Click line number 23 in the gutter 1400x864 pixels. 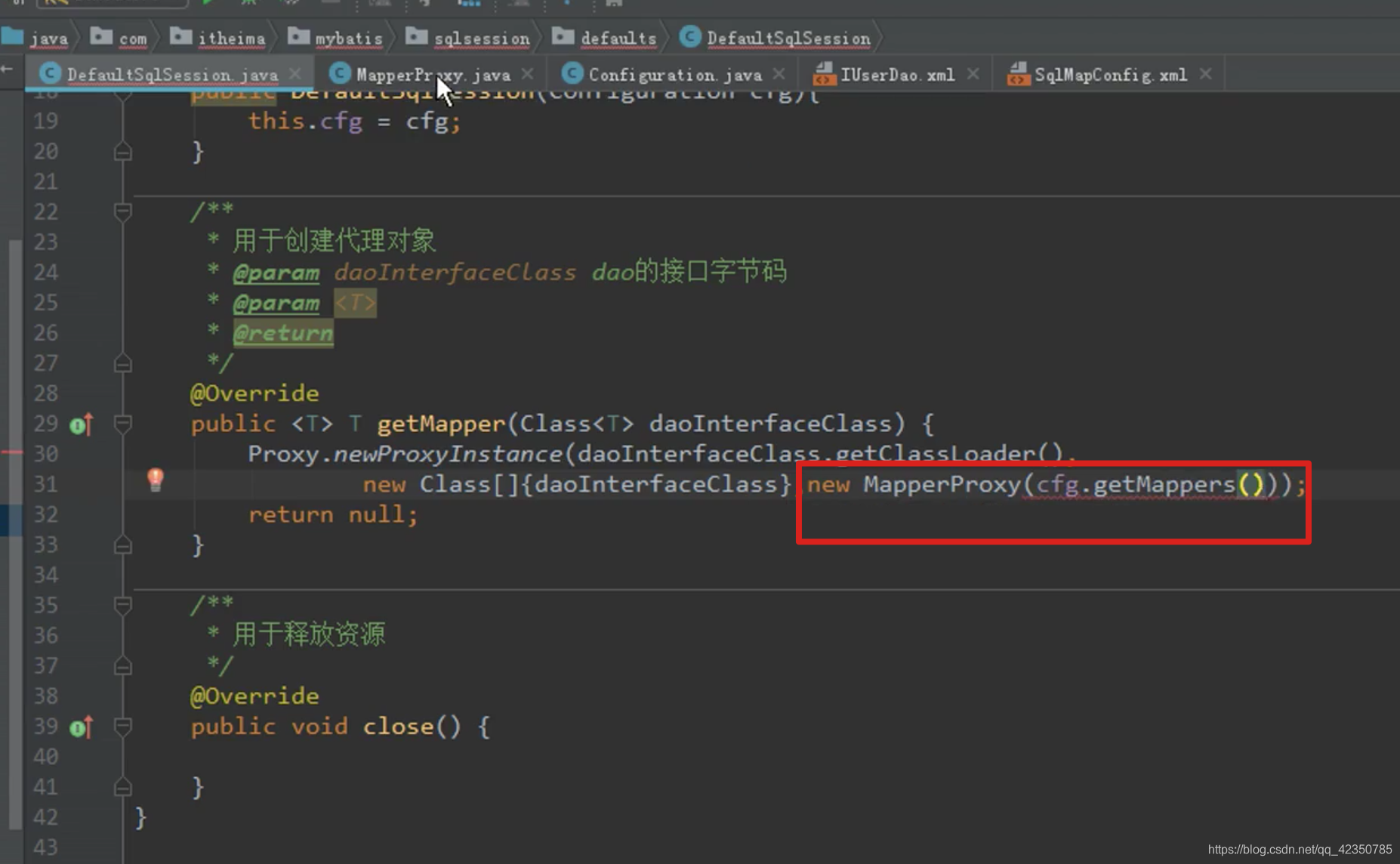coord(46,242)
